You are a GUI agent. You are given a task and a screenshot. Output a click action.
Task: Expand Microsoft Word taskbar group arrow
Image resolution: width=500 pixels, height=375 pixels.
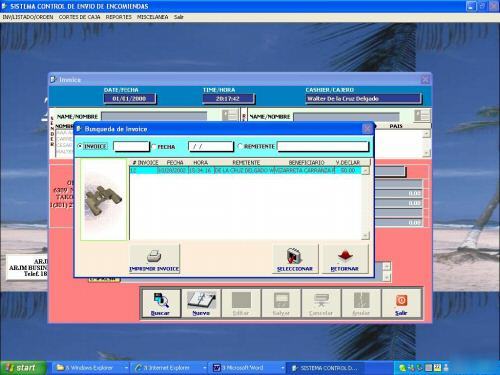(283, 368)
